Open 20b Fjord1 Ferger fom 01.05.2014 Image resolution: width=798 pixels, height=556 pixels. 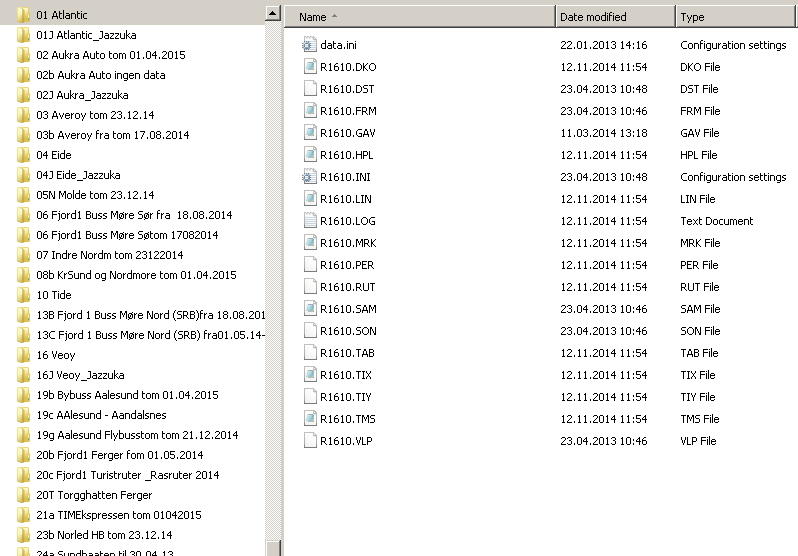(120, 455)
